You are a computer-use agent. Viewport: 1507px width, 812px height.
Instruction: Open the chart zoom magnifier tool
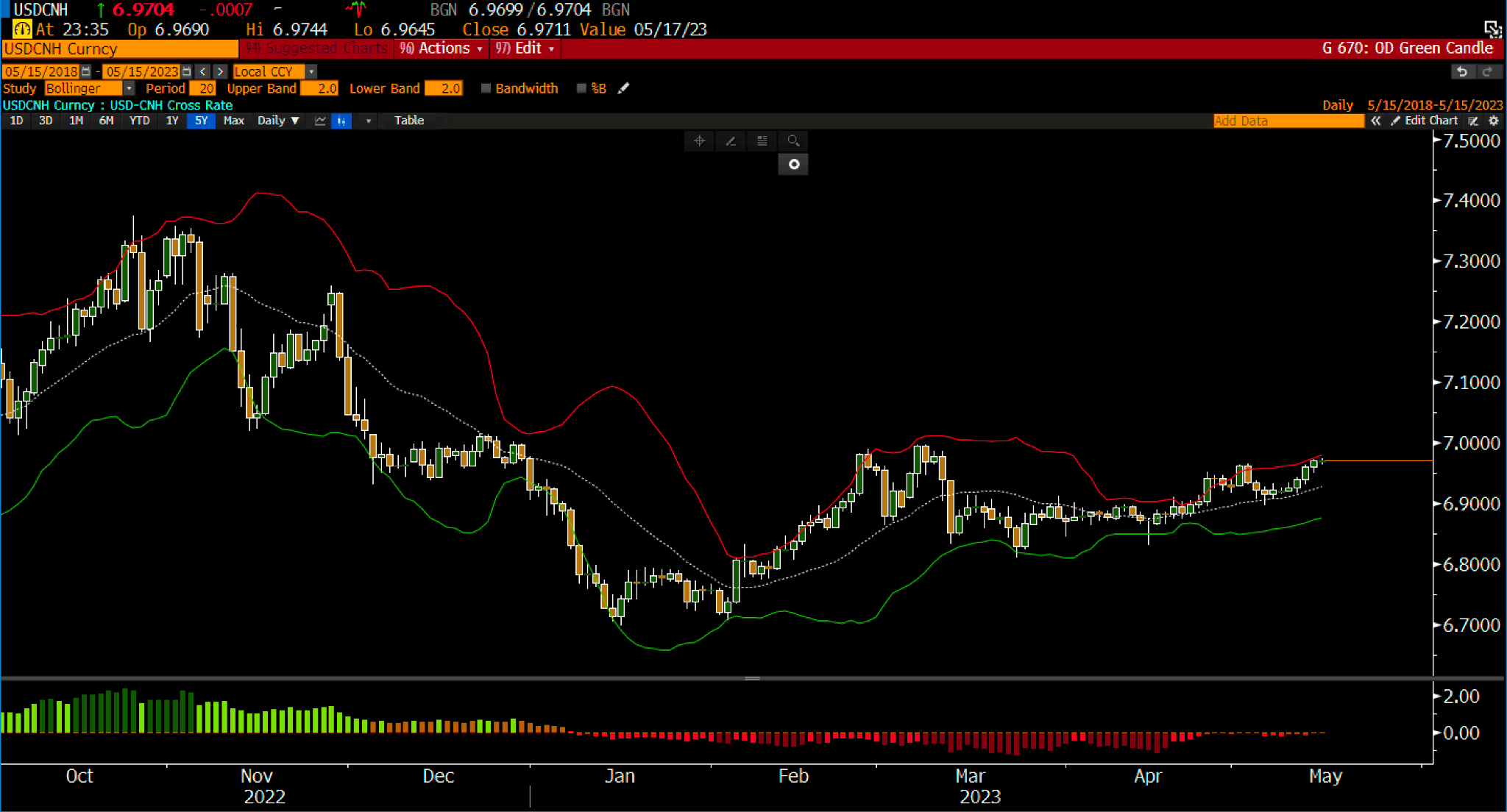click(x=793, y=140)
